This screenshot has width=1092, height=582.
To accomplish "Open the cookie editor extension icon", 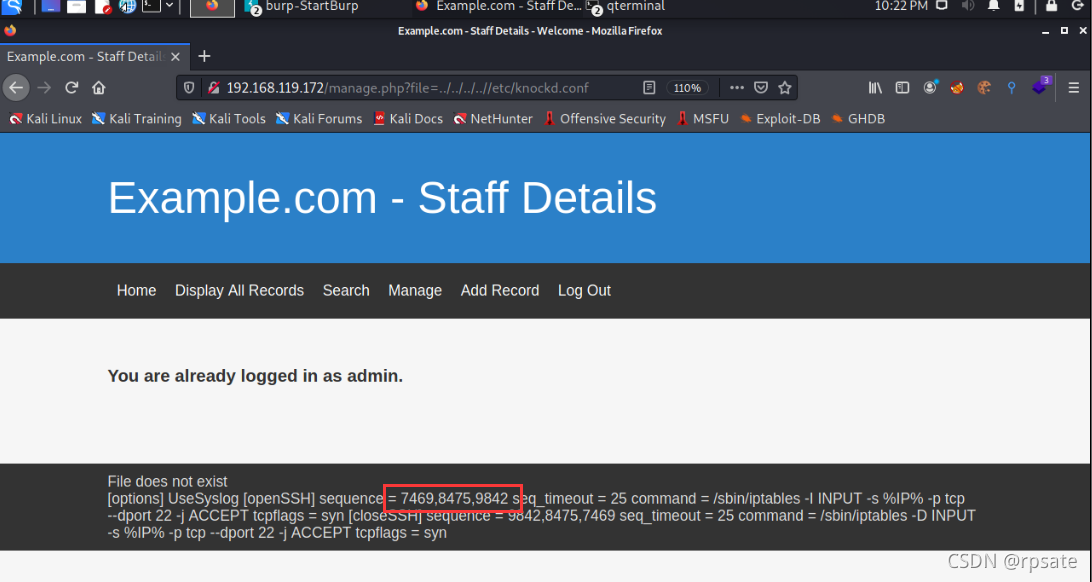I will click(984, 88).
